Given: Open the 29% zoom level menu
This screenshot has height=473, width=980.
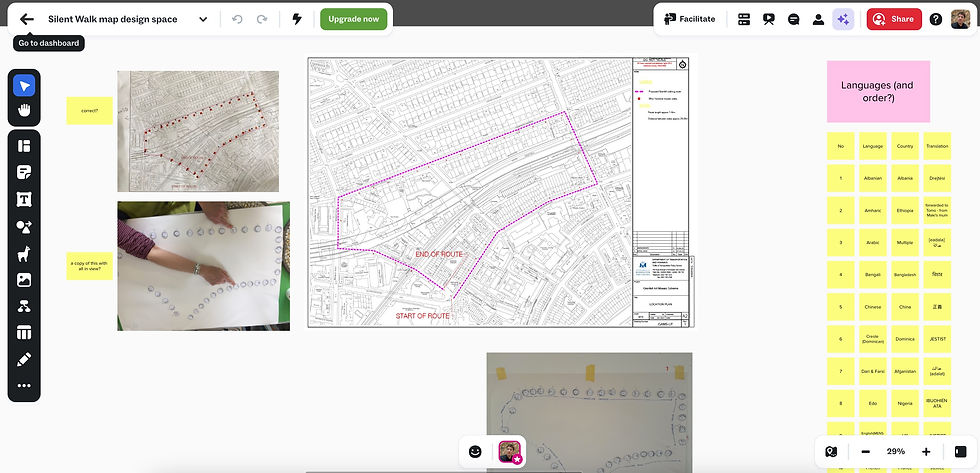Looking at the screenshot, I should (896, 452).
